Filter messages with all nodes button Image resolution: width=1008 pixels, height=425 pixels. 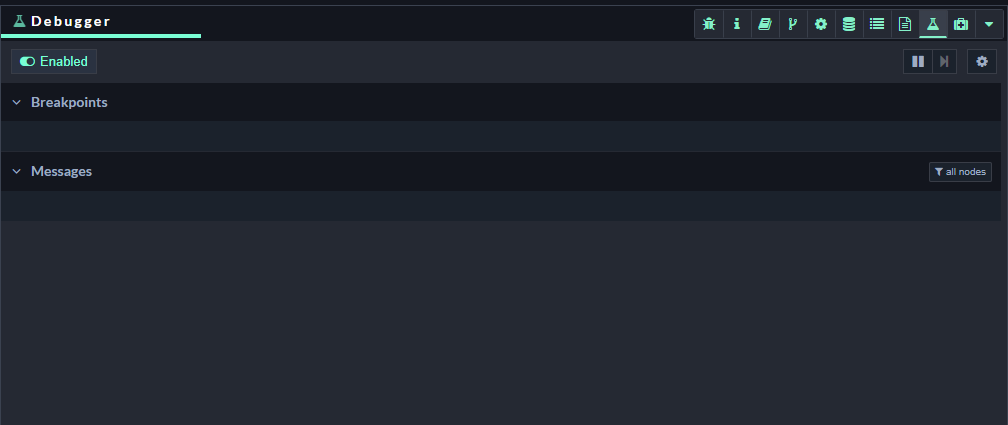960,172
